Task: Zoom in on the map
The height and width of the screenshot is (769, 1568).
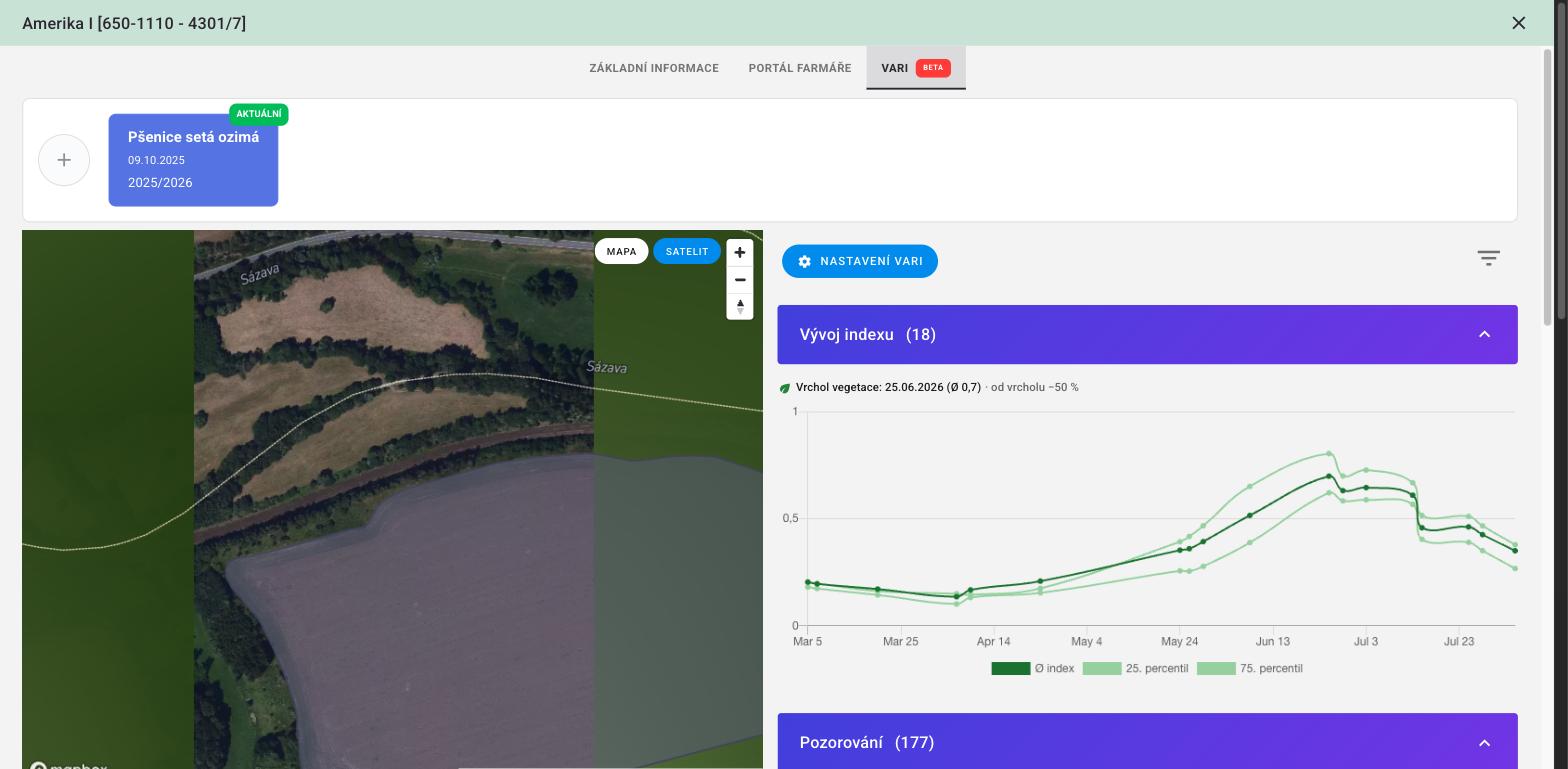Action: (740, 253)
